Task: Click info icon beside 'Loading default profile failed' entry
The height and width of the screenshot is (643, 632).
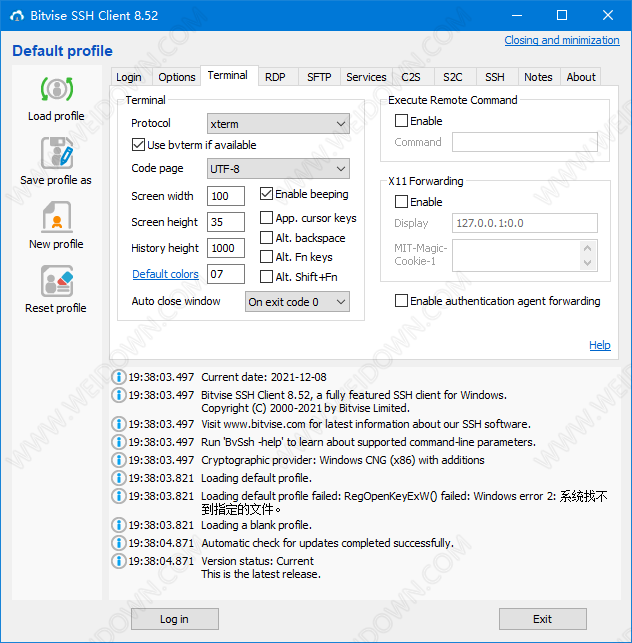Action: pos(119,496)
